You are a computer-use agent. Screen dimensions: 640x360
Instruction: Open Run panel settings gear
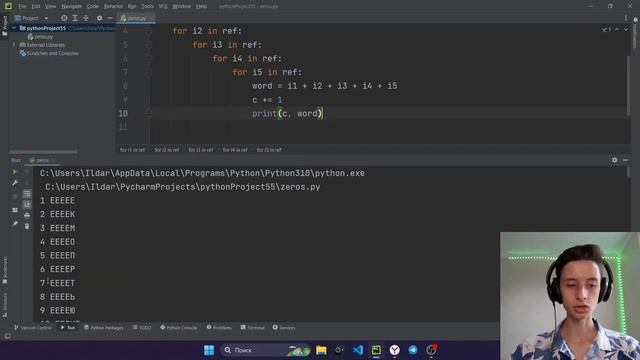point(614,160)
